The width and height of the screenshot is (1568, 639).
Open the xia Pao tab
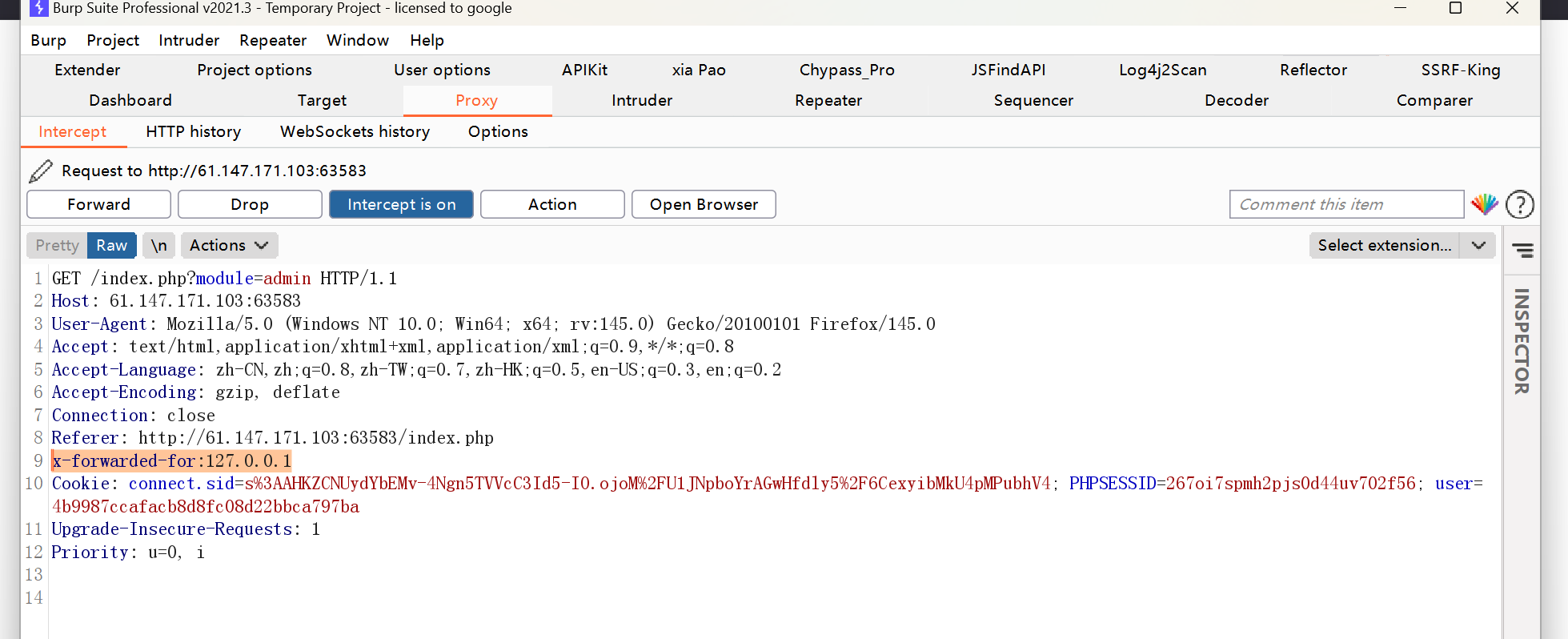699,70
